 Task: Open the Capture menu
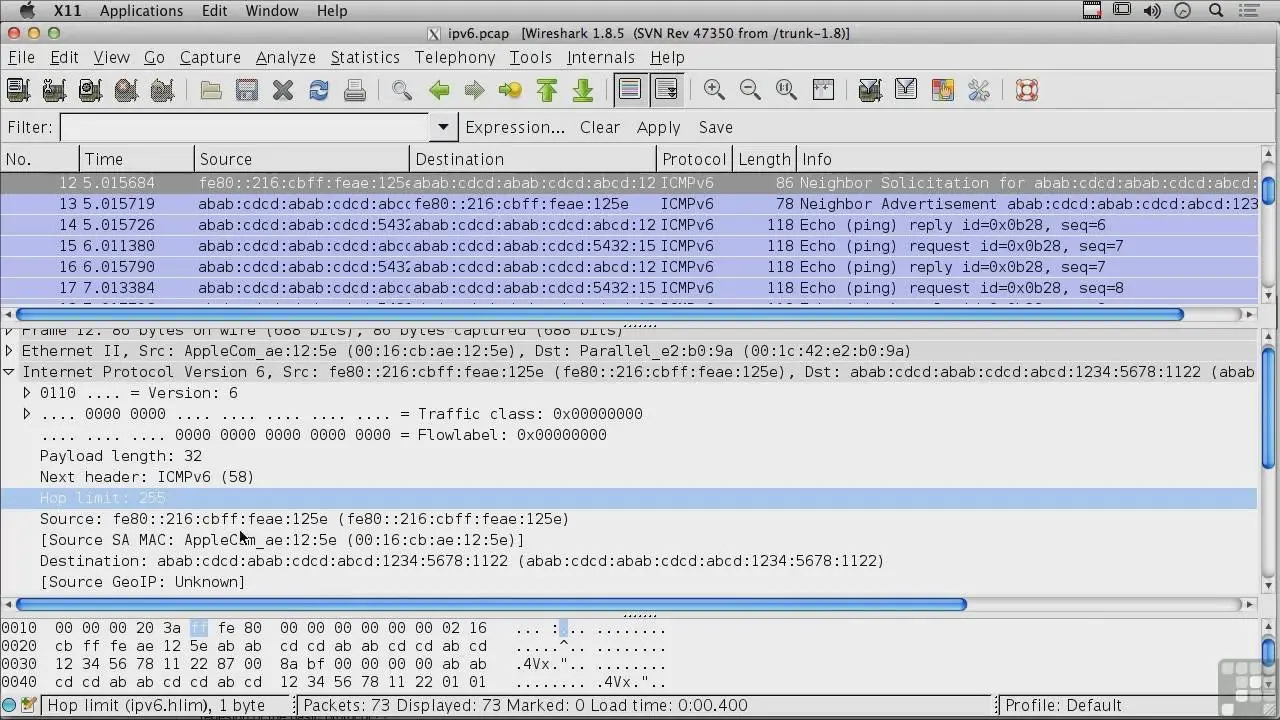click(x=210, y=57)
